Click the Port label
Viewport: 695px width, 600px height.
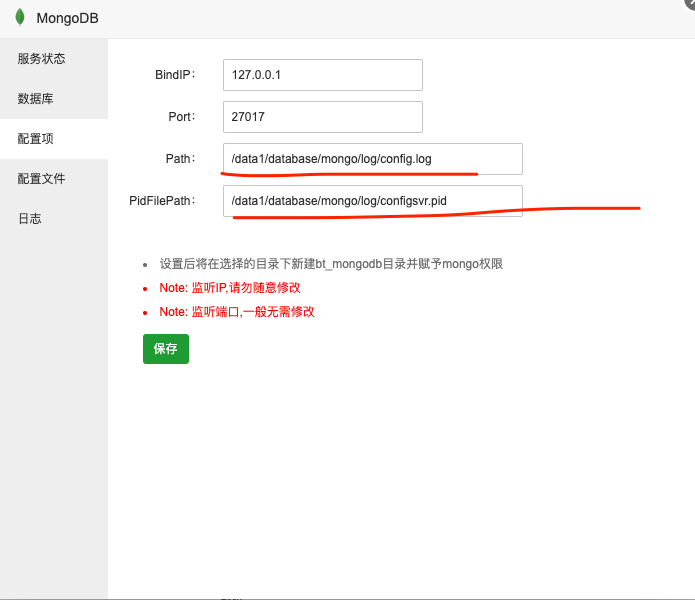pyautogui.click(x=182, y=117)
